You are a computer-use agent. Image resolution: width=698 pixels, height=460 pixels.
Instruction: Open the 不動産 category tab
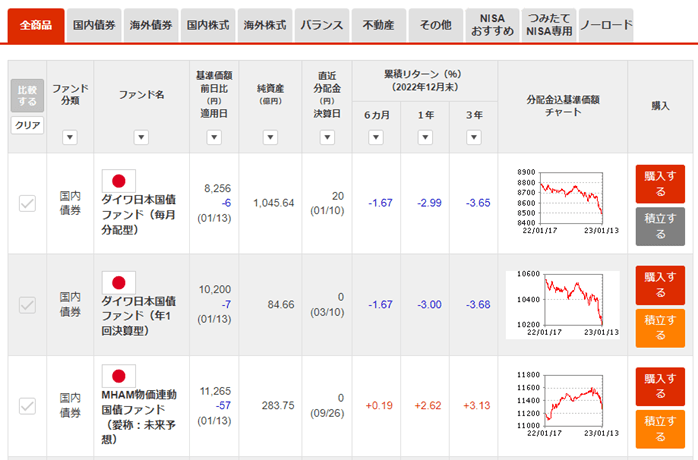click(x=379, y=25)
